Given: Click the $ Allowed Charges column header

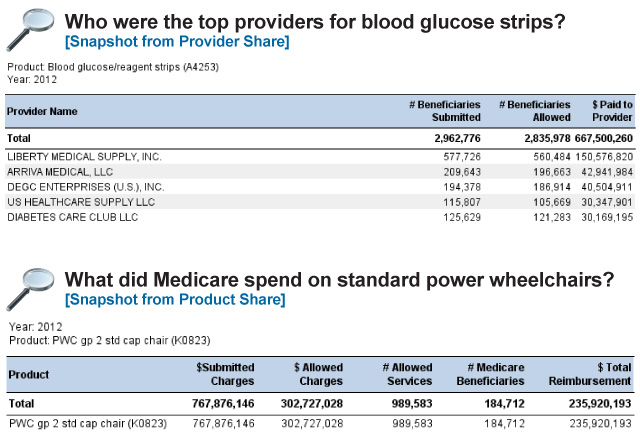Looking at the screenshot, I should pos(318,374).
